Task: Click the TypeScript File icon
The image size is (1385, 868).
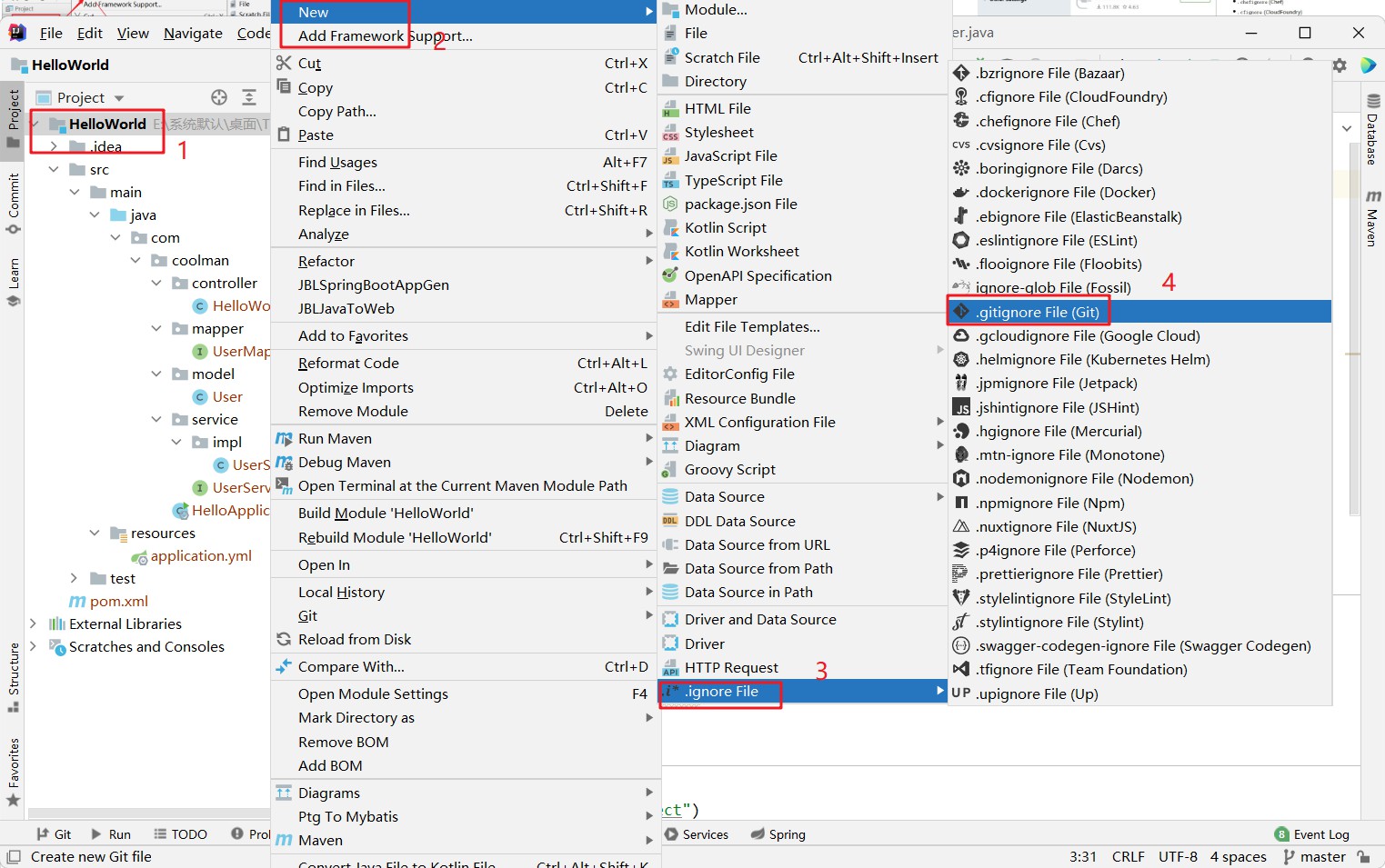Action: click(670, 181)
